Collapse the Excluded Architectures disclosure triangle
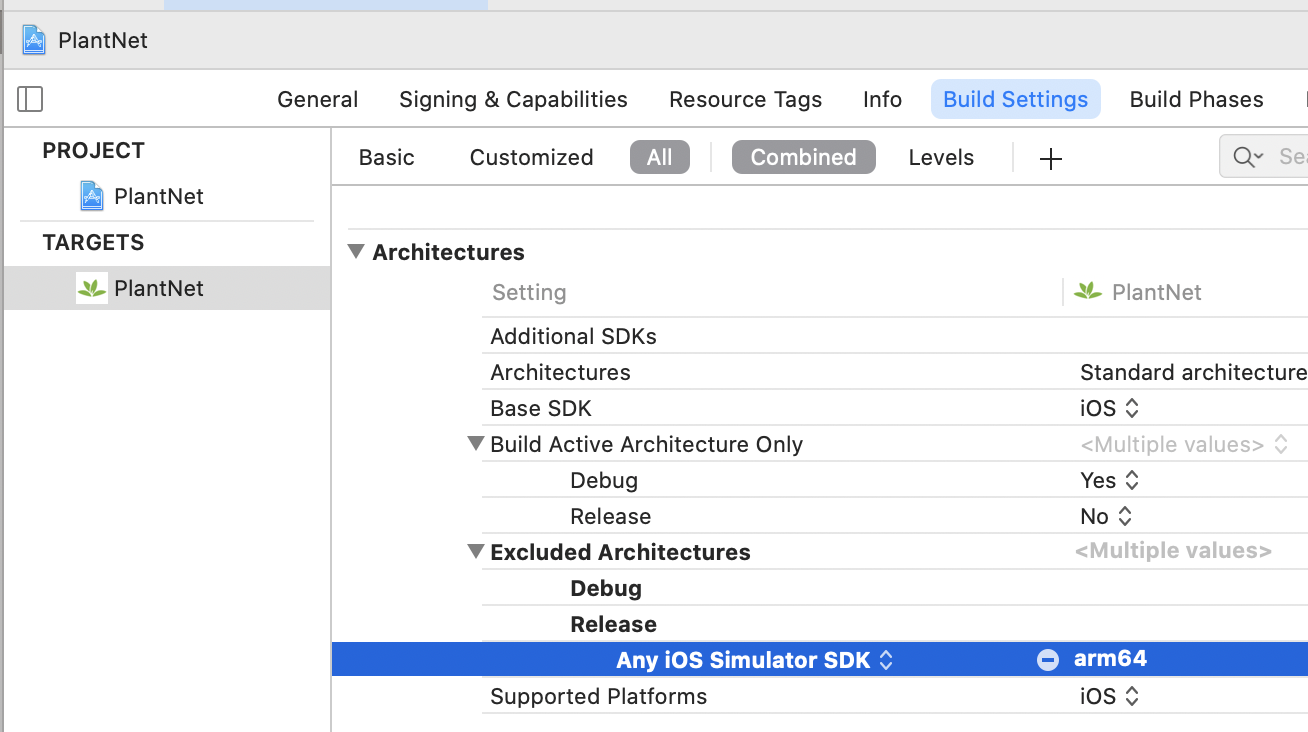Image resolution: width=1308 pixels, height=732 pixels. click(476, 552)
